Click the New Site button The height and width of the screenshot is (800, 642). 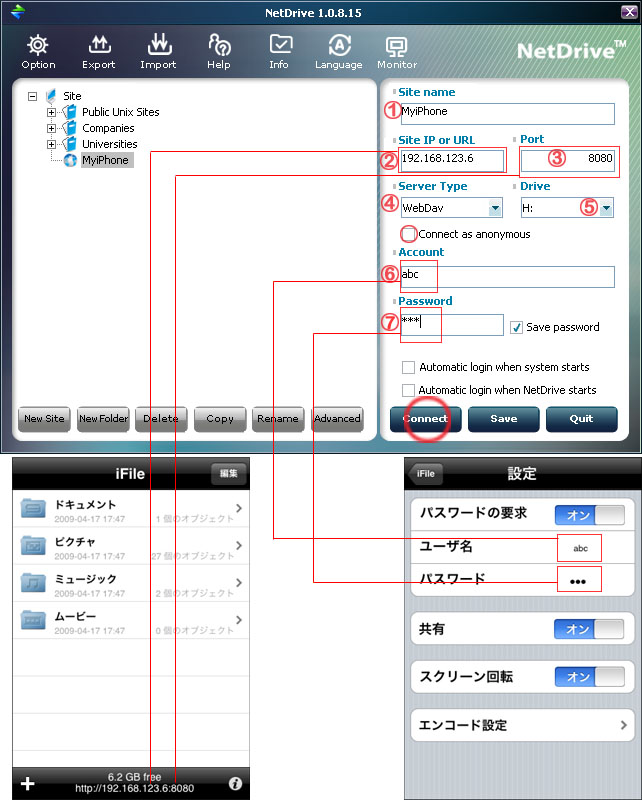(44, 419)
